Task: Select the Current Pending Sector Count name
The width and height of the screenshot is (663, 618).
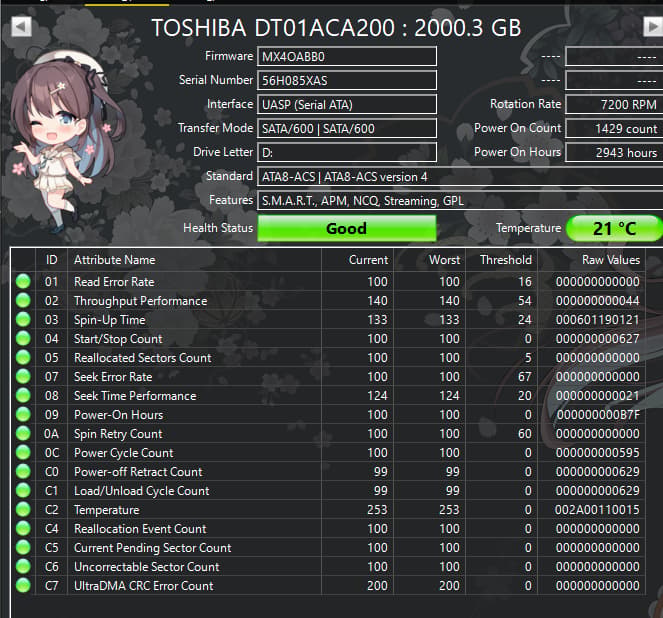Action: click(153, 548)
